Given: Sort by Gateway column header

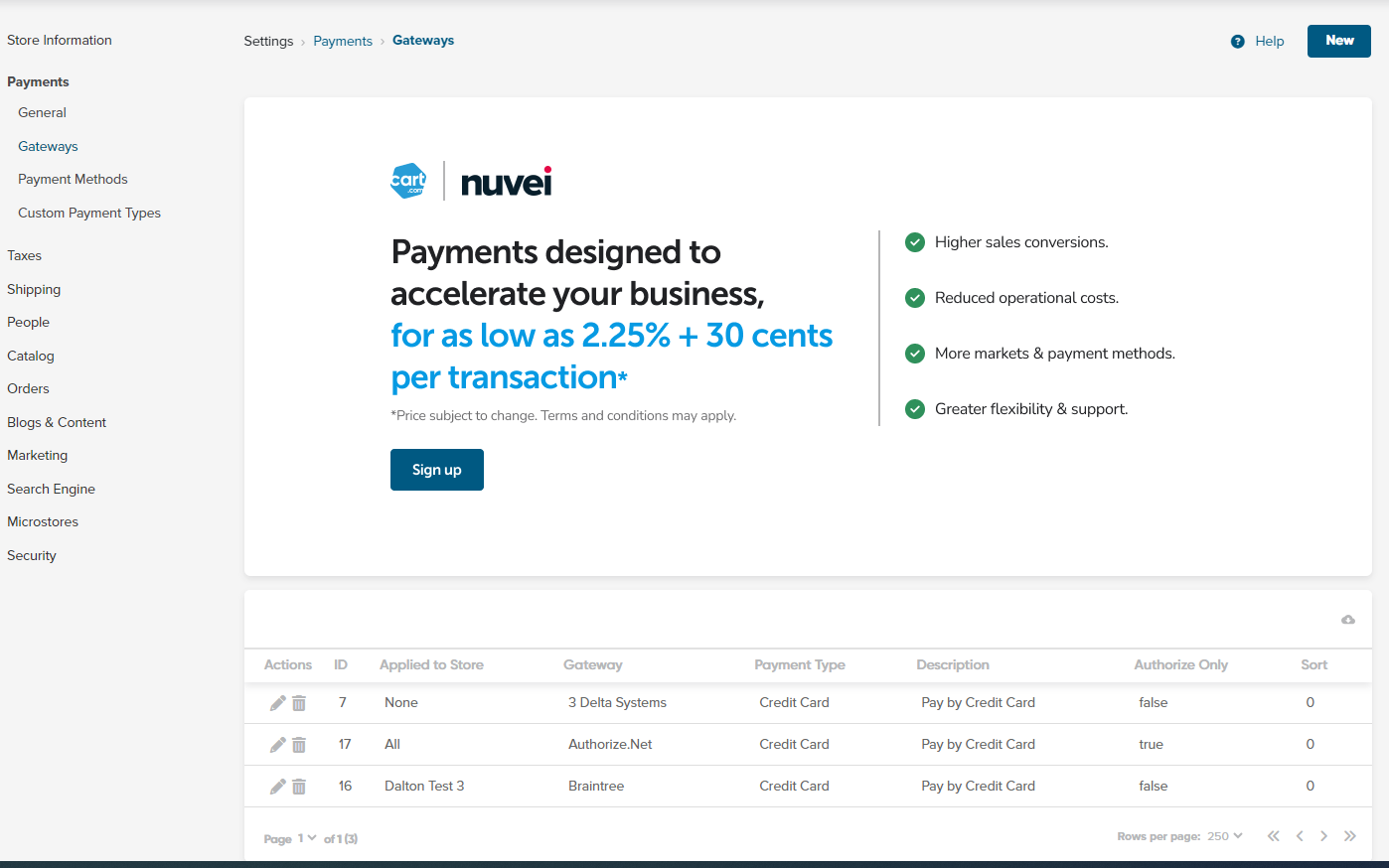Looking at the screenshot, I should pyautogui.click(x=593, y=665).
